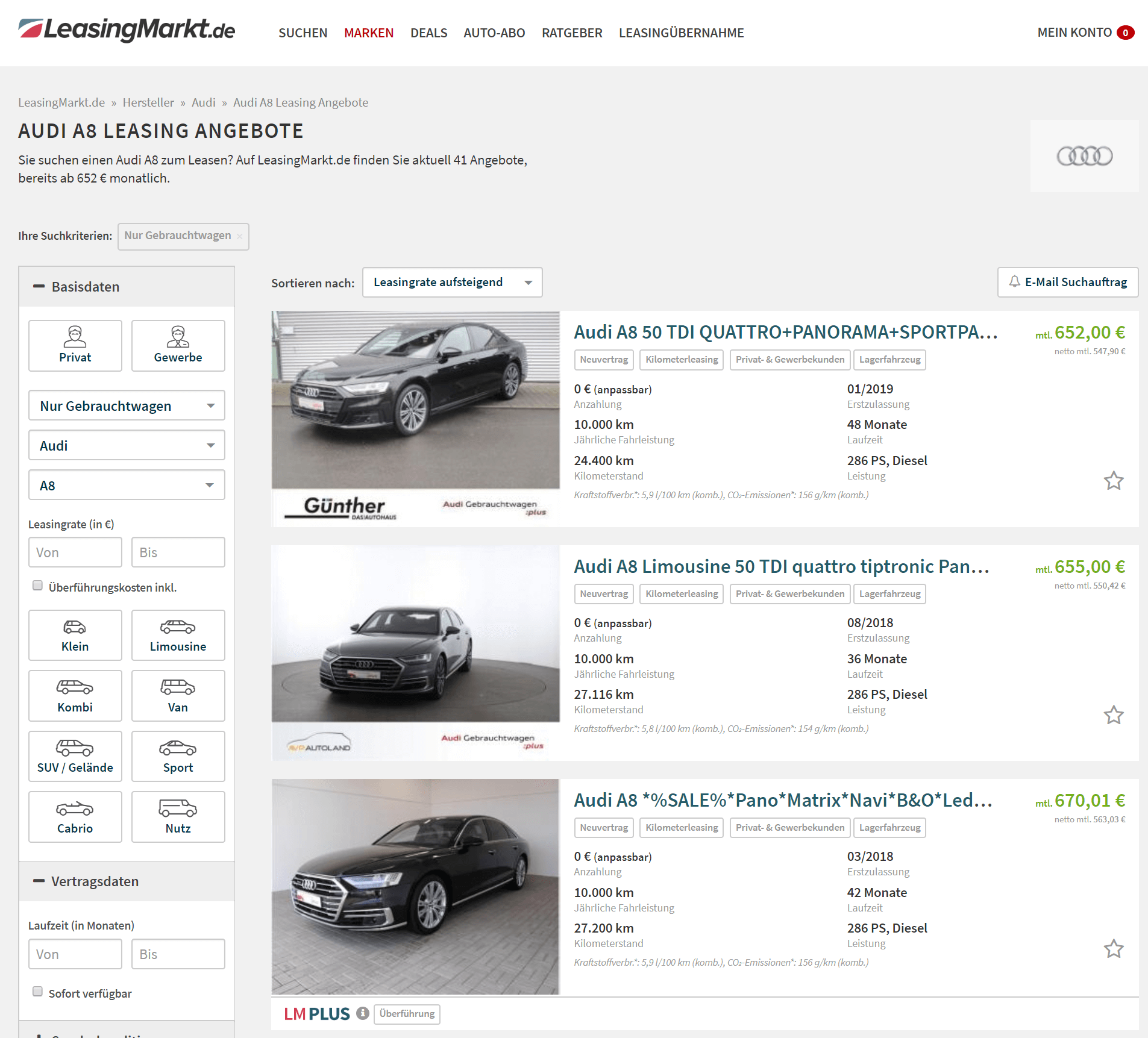Viewport: 1148px width, 1038px height.
Task: Click Privat- & Gewerbekunden tag on 652,00 € offer
Action: (790, 360)
